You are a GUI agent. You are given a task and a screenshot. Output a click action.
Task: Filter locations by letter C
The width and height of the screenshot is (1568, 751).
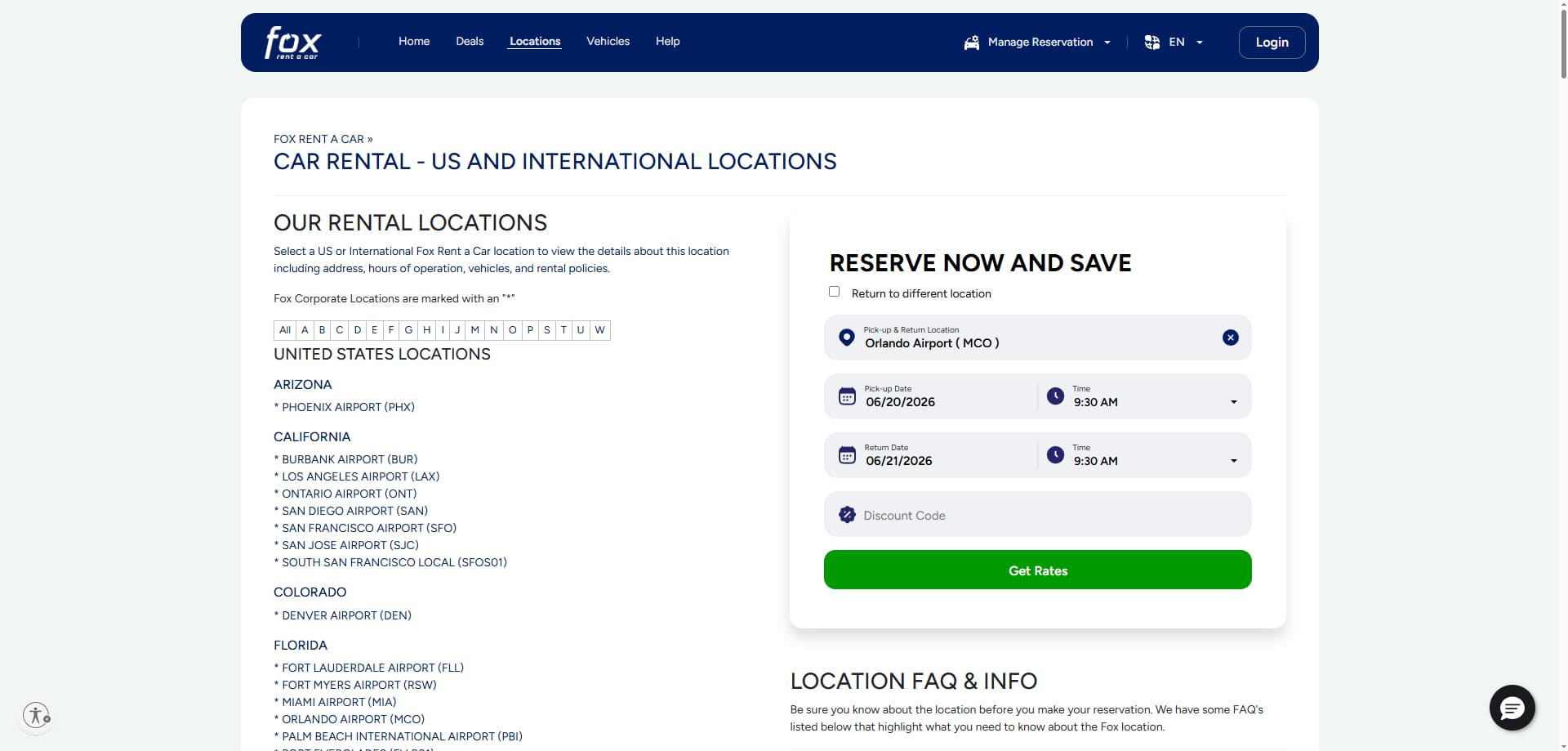point(340,330)
